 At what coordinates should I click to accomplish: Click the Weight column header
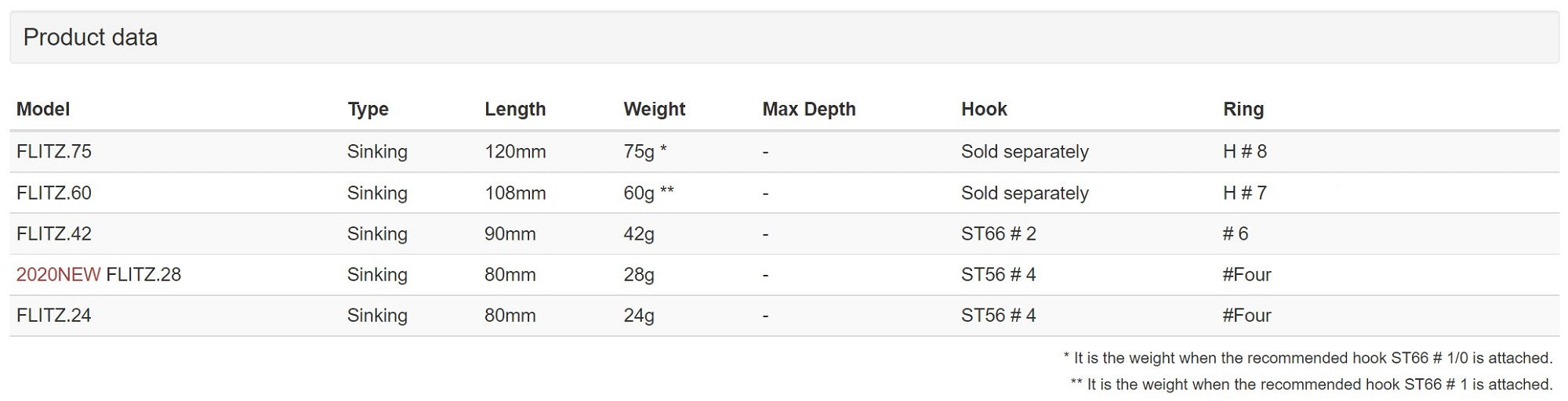[x=654, y=110]
